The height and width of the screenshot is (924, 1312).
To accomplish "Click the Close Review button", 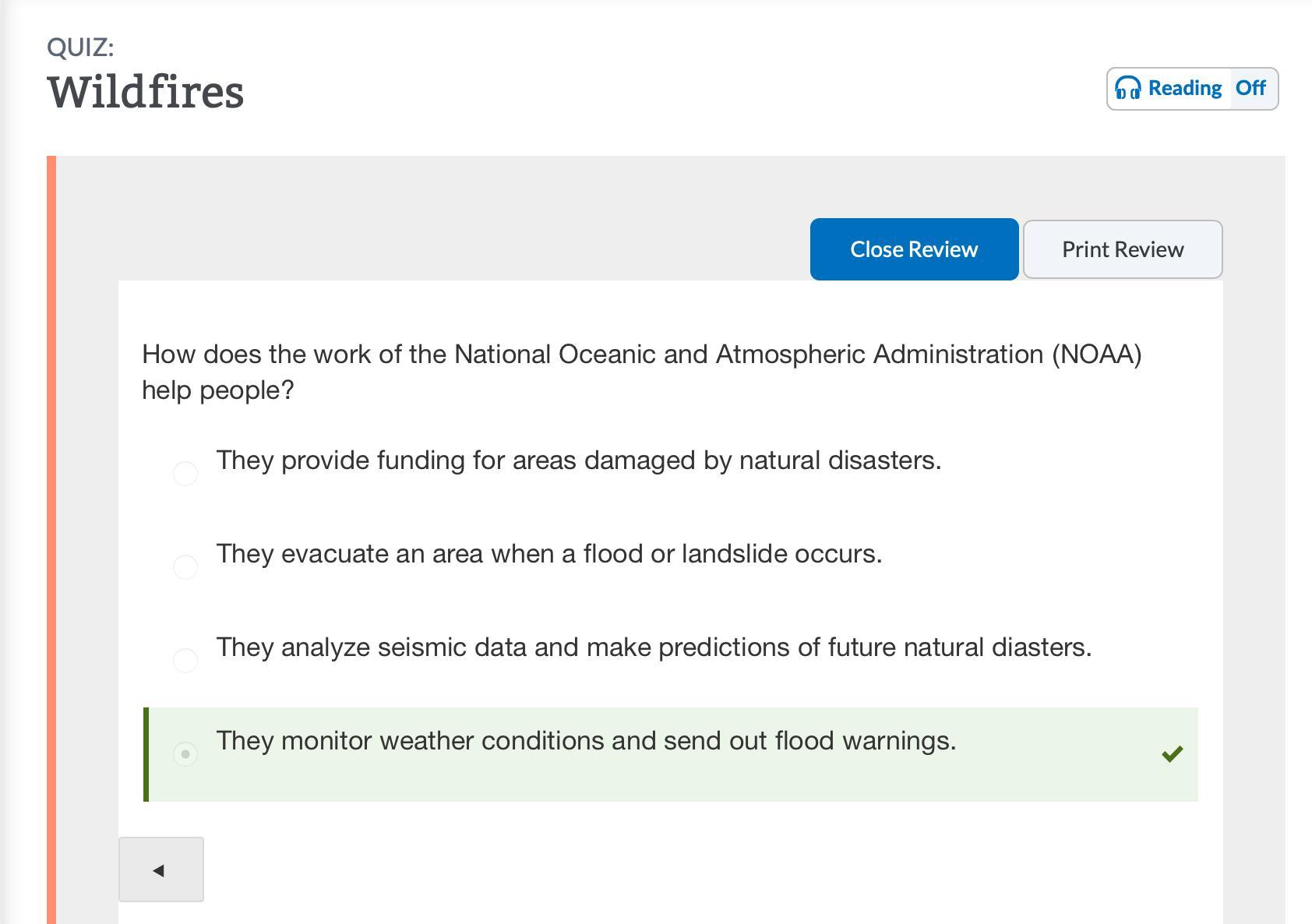I will point(914,249).
